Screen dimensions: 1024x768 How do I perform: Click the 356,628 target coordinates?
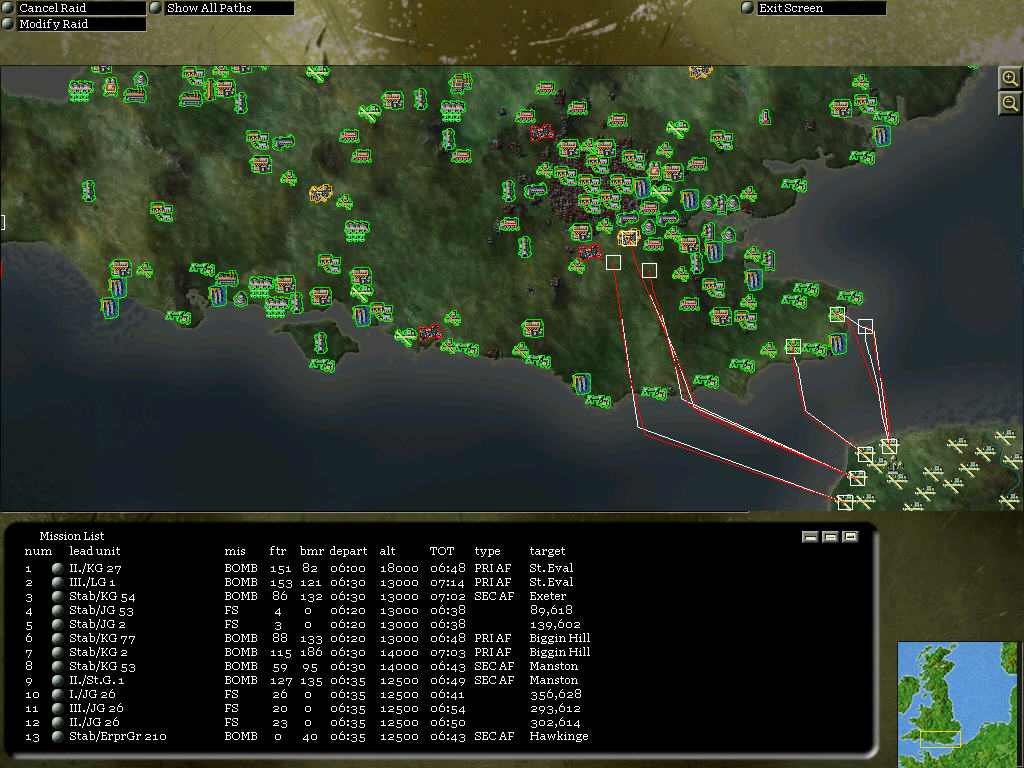pyautogui.click(x=555, y=694)
